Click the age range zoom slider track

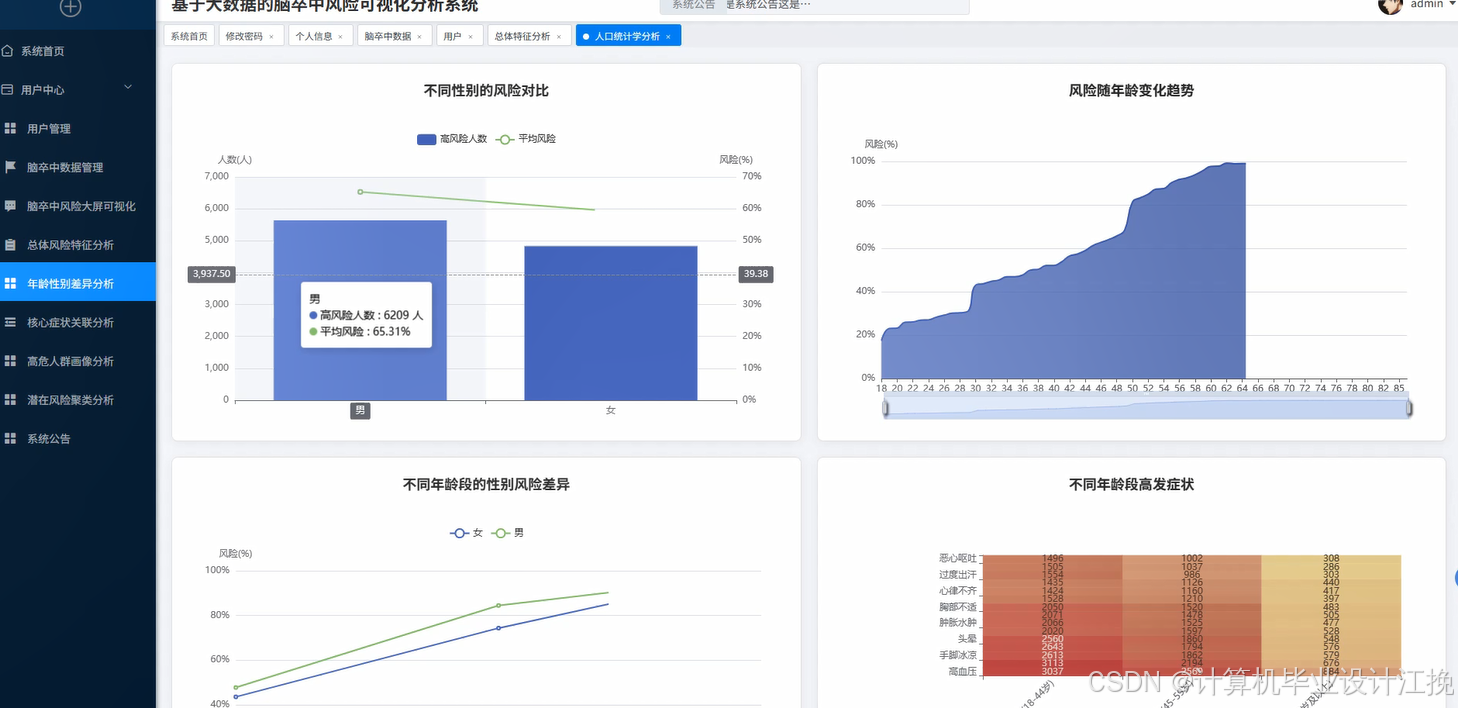(1147, 407)
